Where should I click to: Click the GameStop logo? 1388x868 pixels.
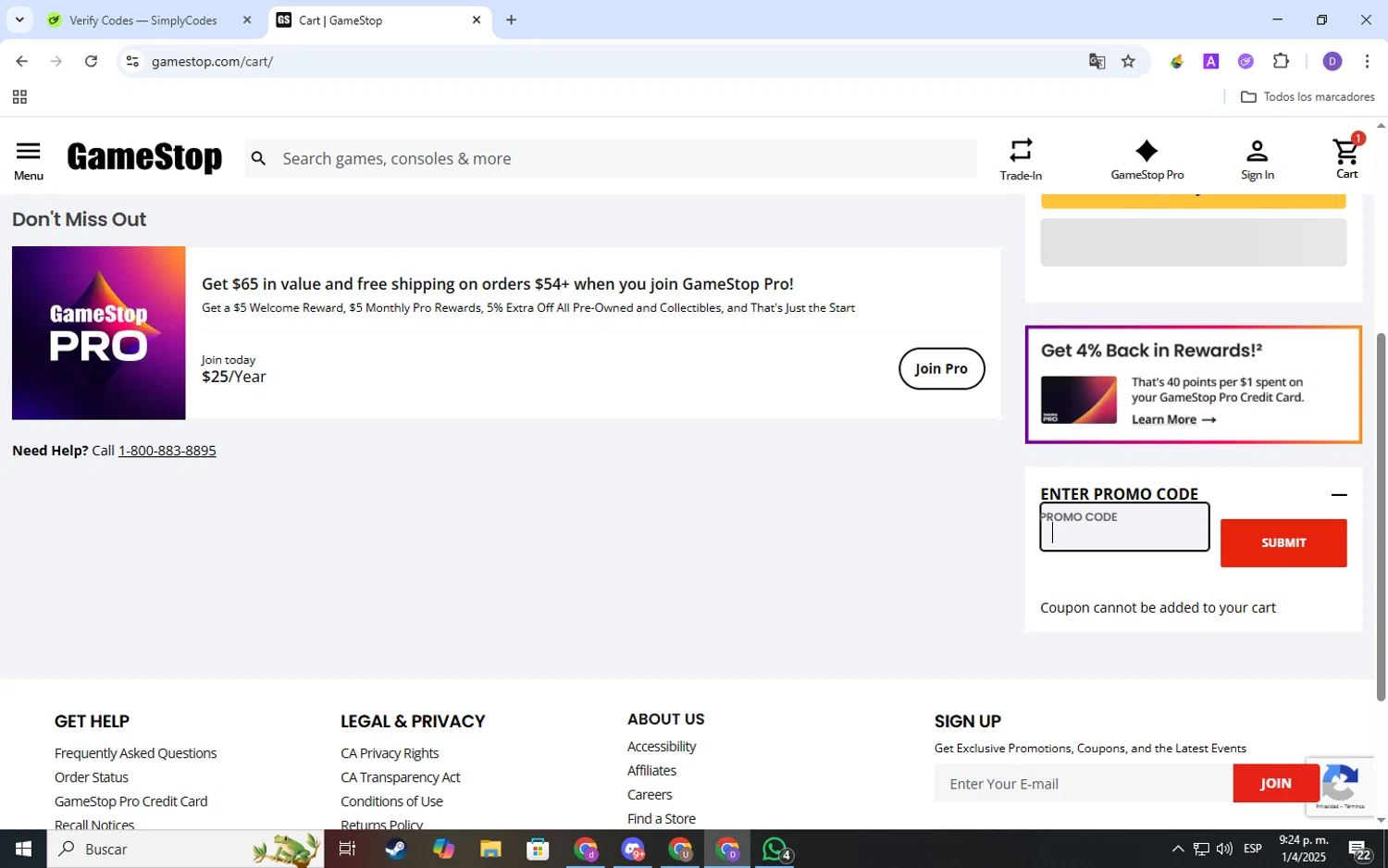coord(144,157)
